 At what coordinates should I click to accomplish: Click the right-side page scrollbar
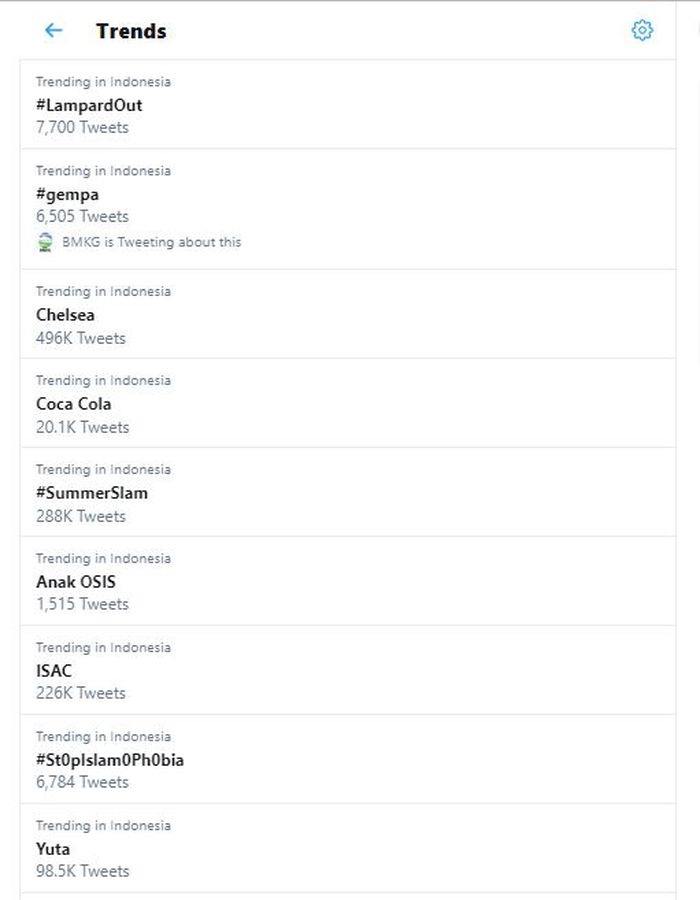696,100
